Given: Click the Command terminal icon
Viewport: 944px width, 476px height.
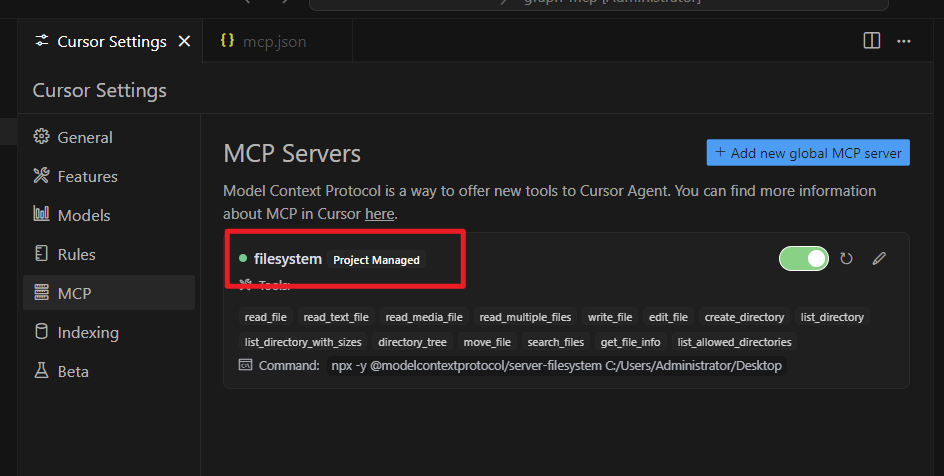Looking at the screenshot, I should (x=245, y=365).
